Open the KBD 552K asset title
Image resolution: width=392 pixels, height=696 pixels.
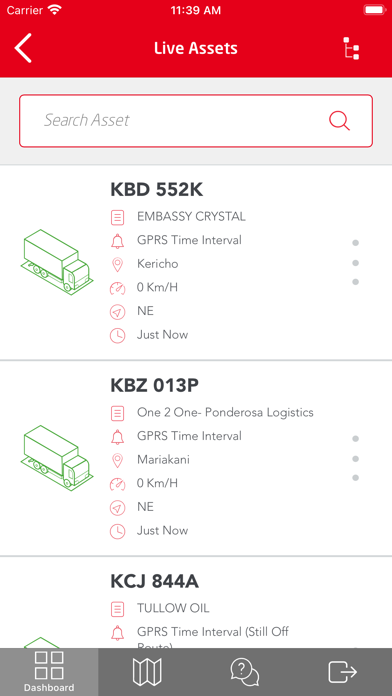156,190
